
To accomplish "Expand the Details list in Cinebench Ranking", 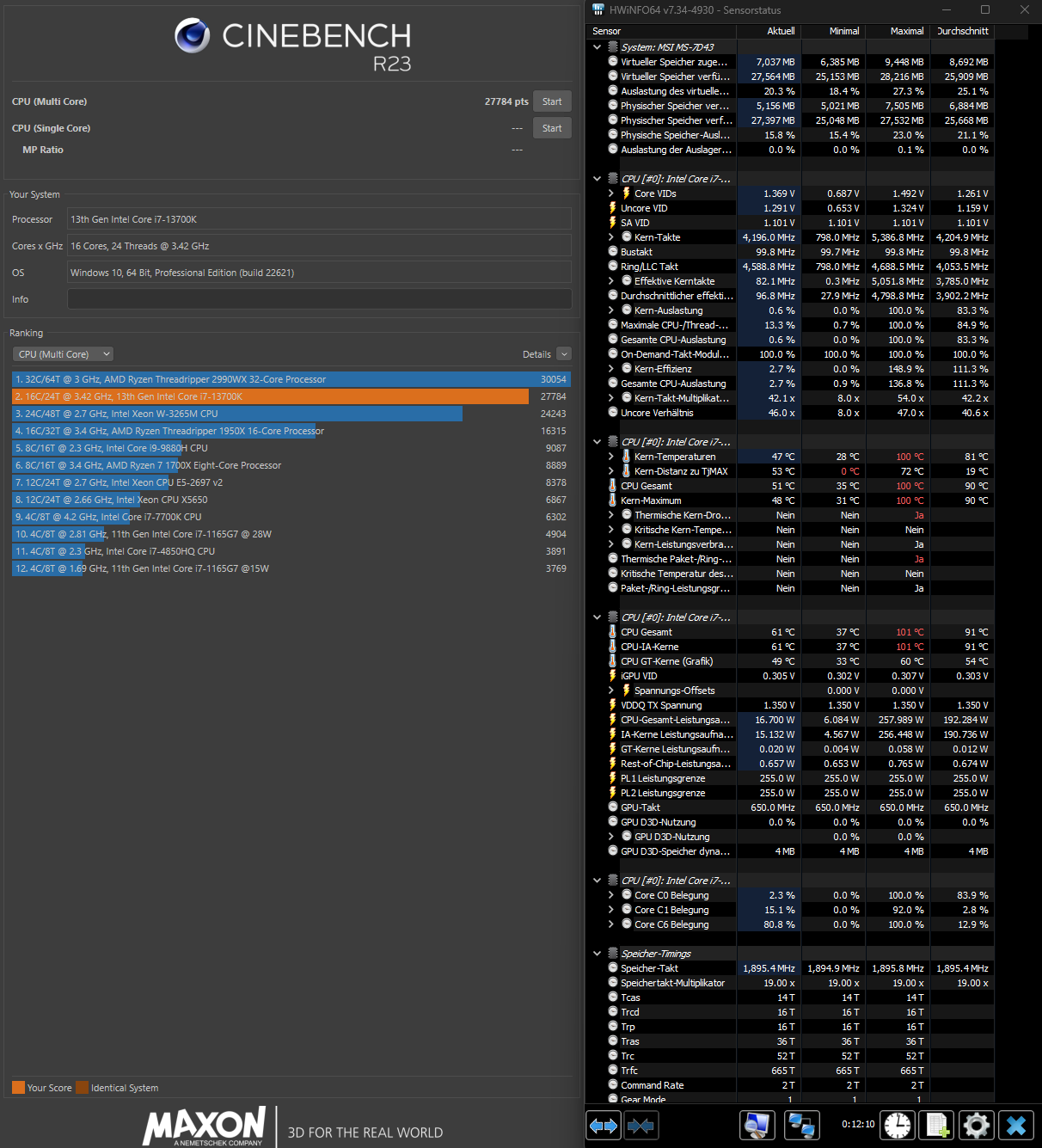I will [x=564, y=353].
